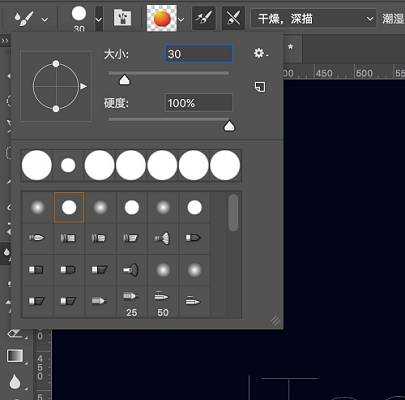Select the first large recent brush
The image size is (405, 400).
37,165
